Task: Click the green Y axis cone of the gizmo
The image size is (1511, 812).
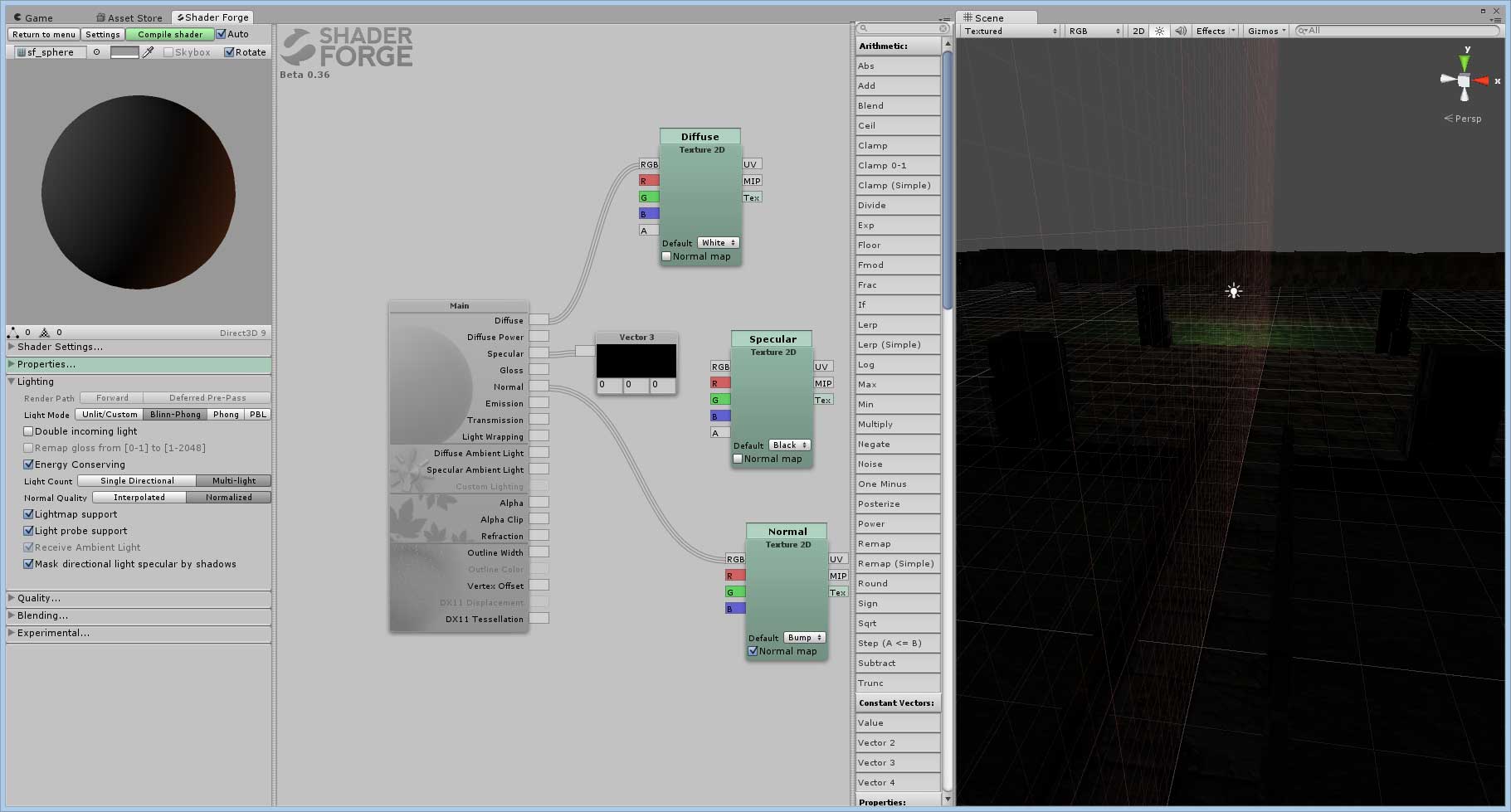Action: click(x=1465, y=63)
